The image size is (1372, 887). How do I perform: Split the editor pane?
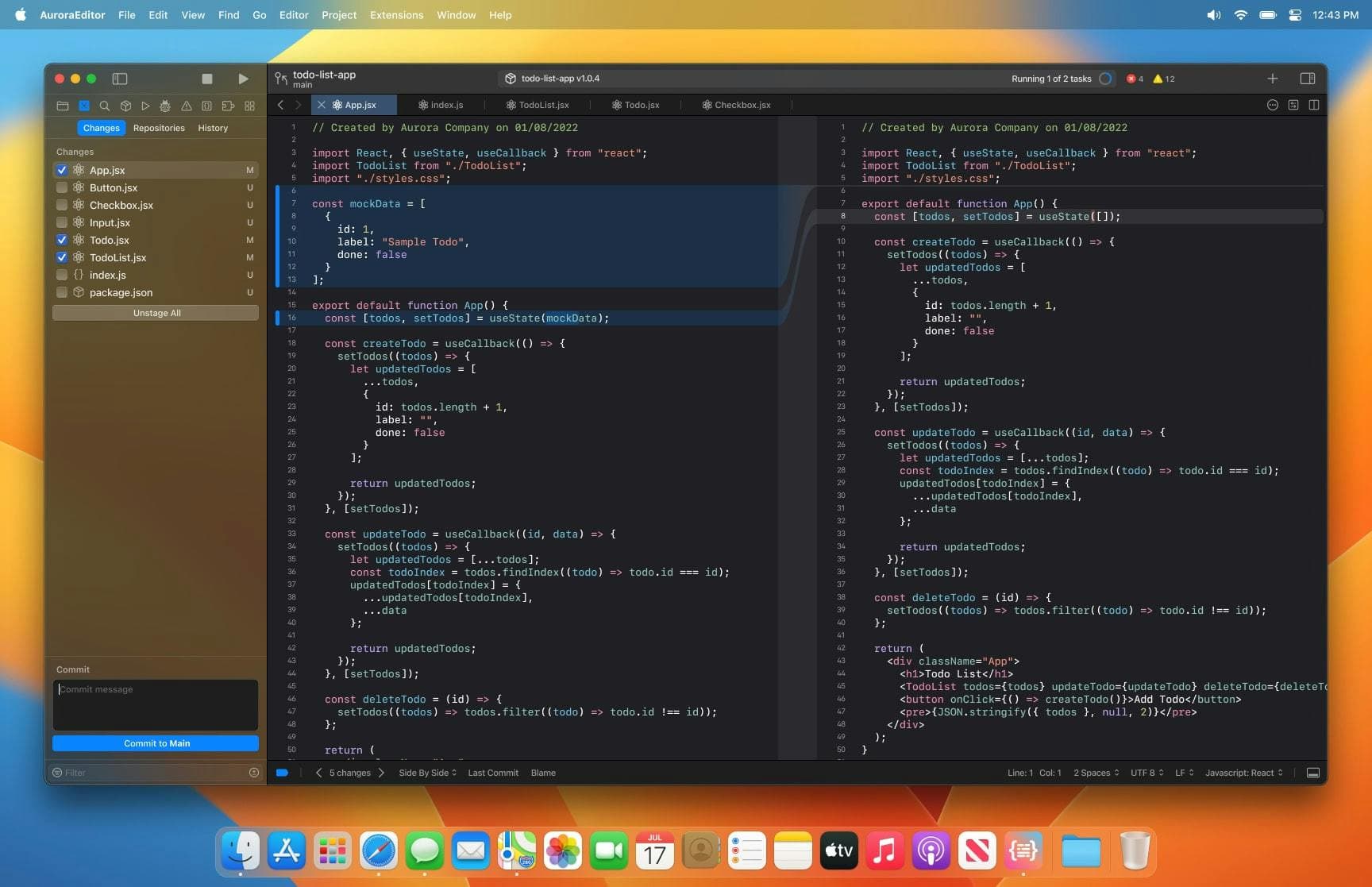(x=1314, y=105)
